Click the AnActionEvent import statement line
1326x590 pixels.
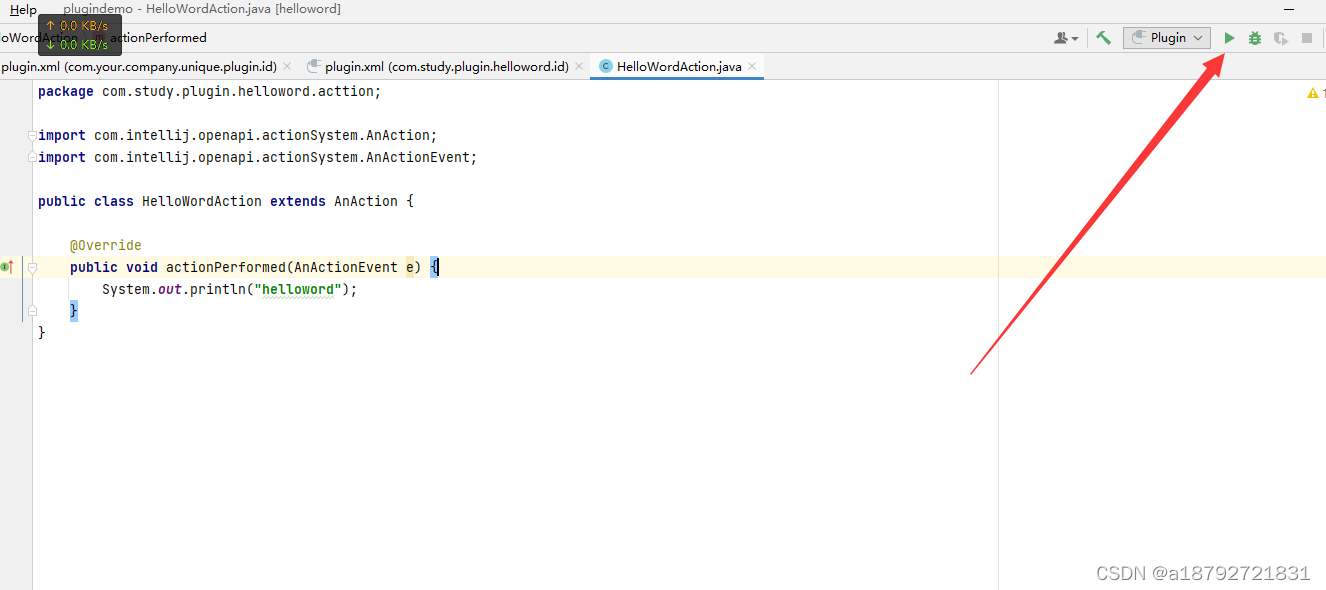pos(258,157)
